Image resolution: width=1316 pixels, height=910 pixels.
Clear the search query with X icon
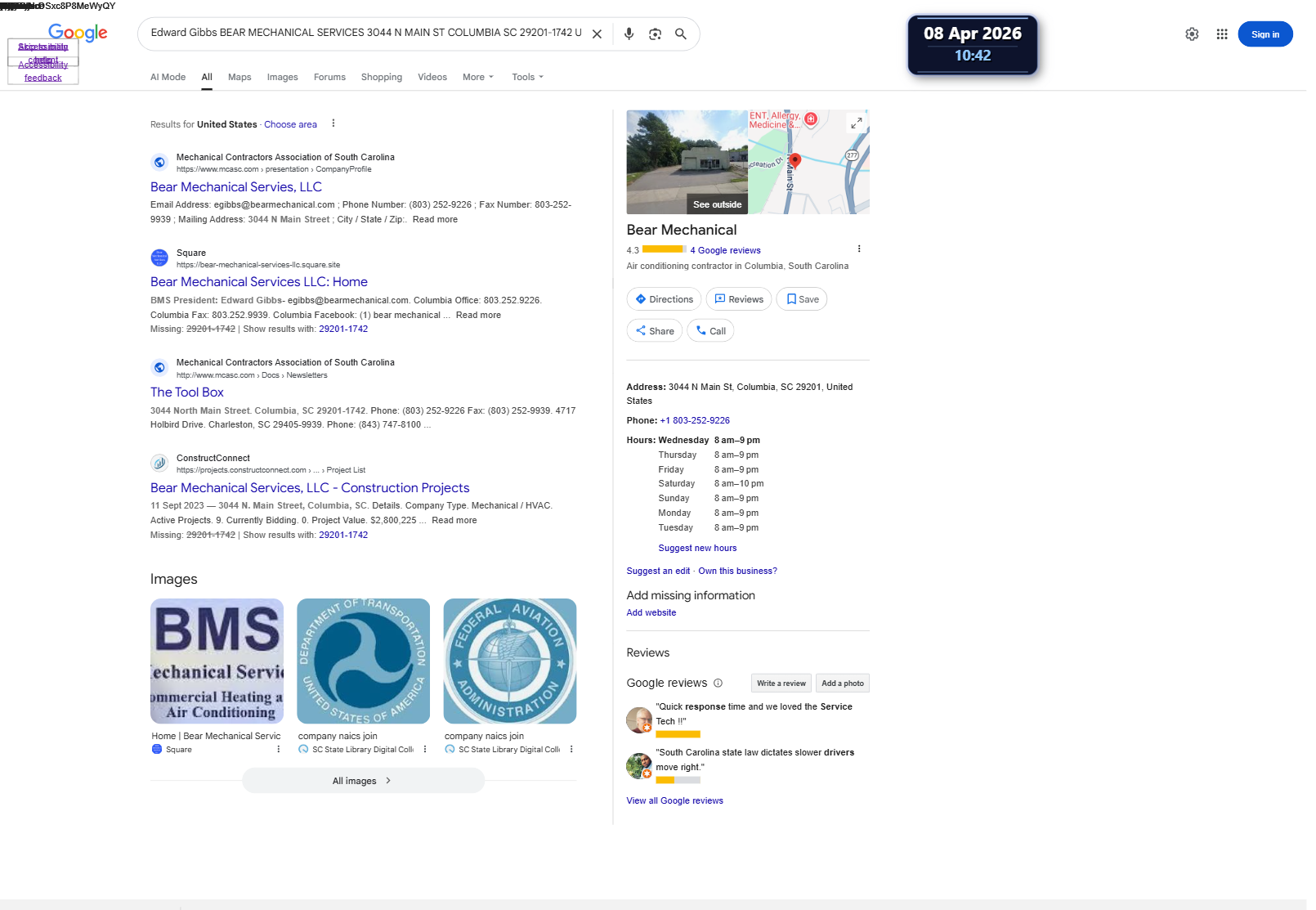pos(597,34)
